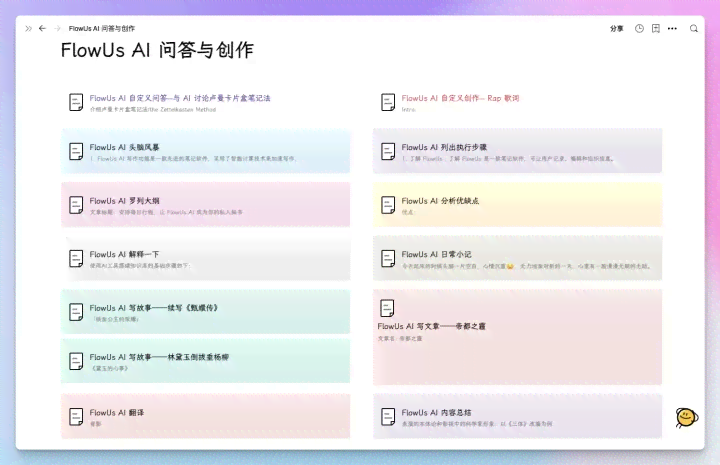Click the page icon of 自定义问答 card

point(76,102)
